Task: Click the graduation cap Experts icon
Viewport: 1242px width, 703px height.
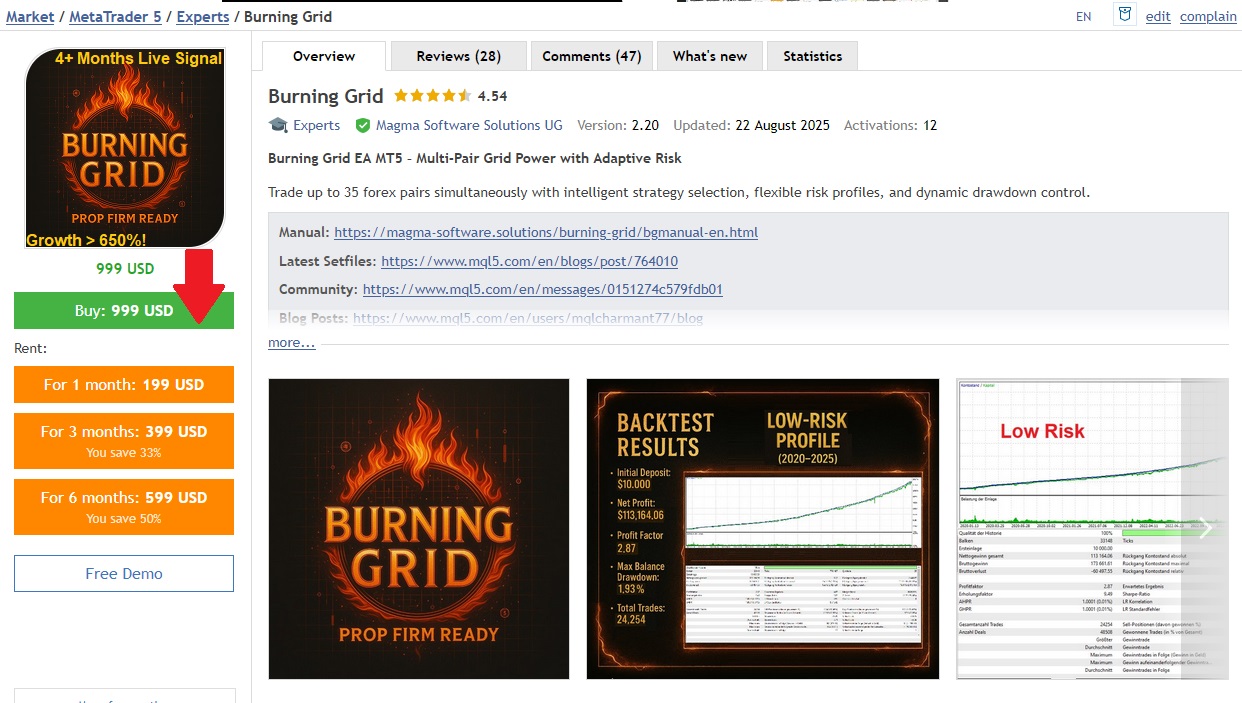Action: pos(278,126)
